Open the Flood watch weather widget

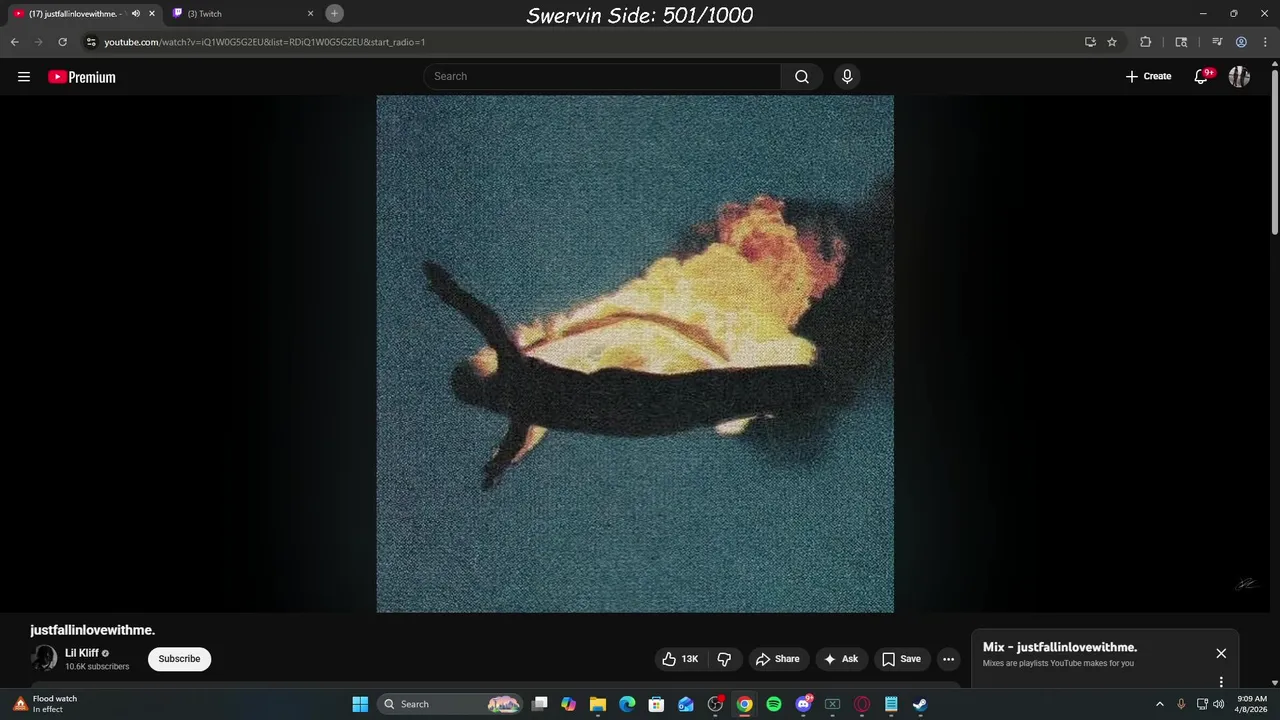[45, 704]
